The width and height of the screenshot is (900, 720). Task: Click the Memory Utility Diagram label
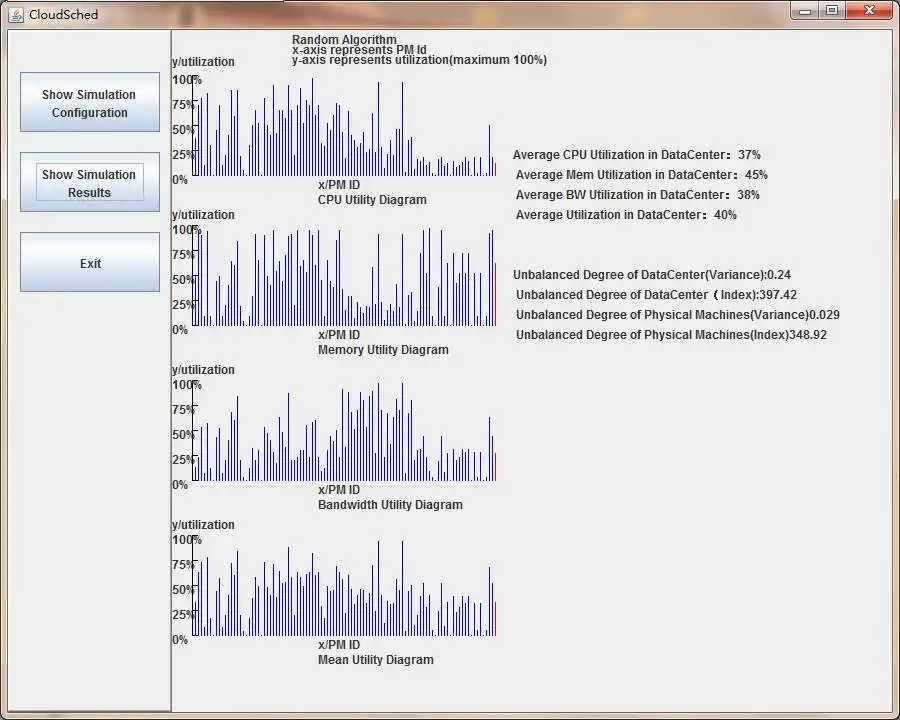[383, 350]
